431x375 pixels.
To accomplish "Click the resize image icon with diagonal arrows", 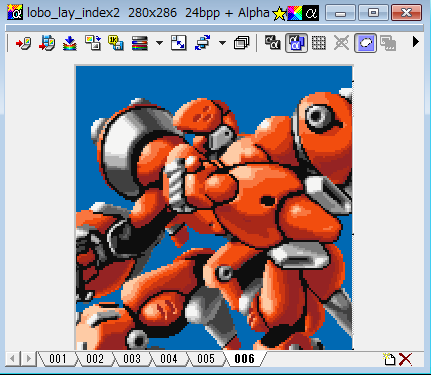I will 179,43.
